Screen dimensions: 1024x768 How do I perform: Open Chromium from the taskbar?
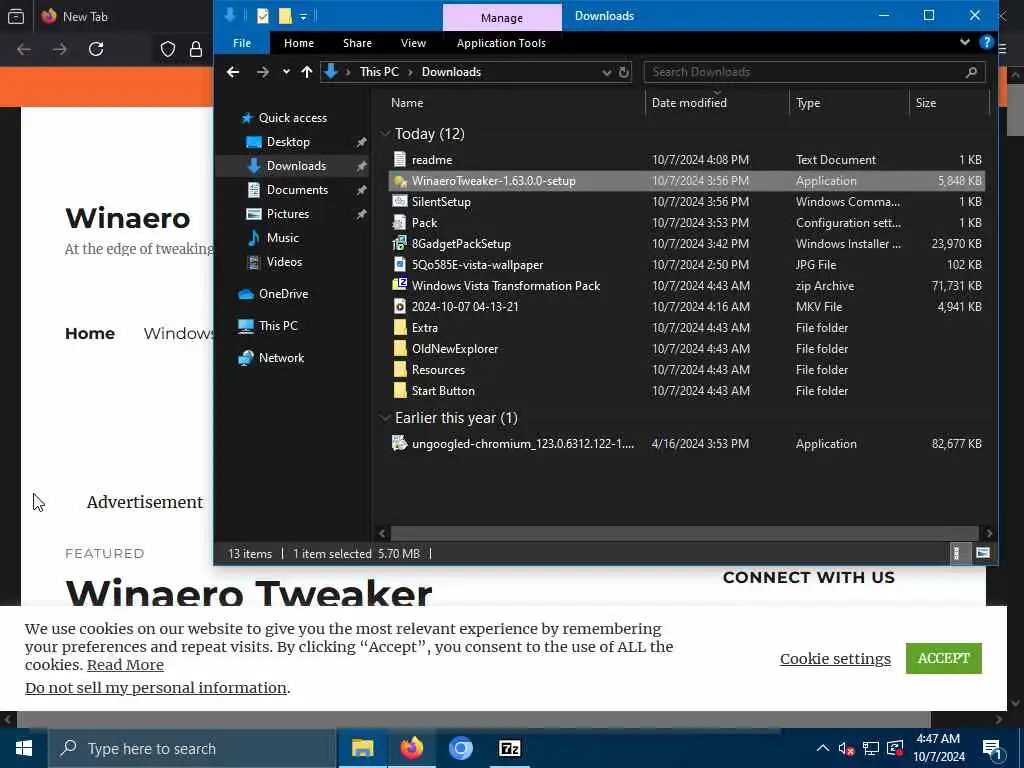(x=460, y=748)
